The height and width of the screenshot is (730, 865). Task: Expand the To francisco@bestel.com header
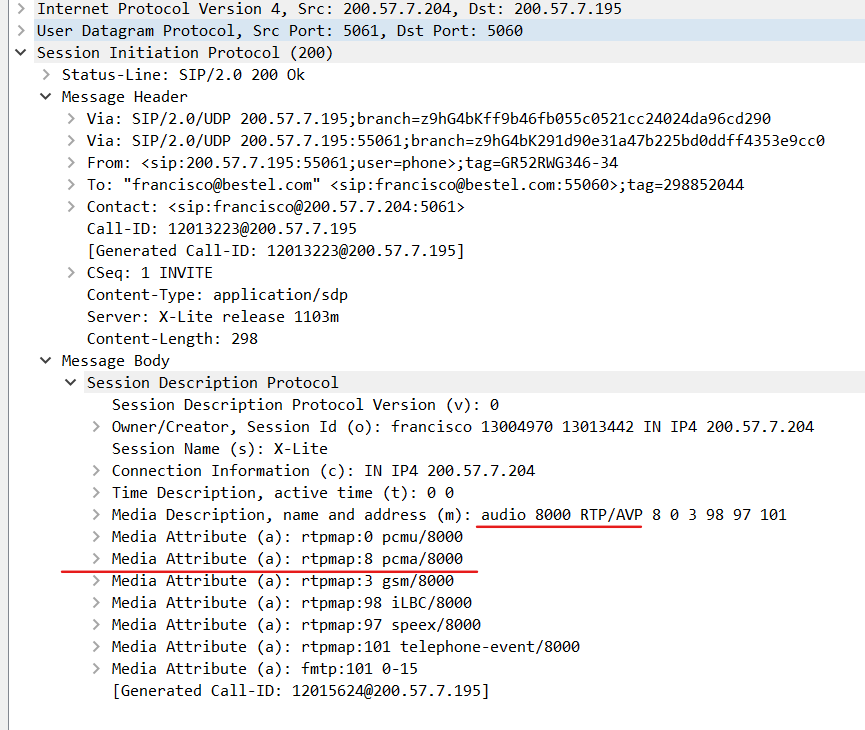point(71,185)
